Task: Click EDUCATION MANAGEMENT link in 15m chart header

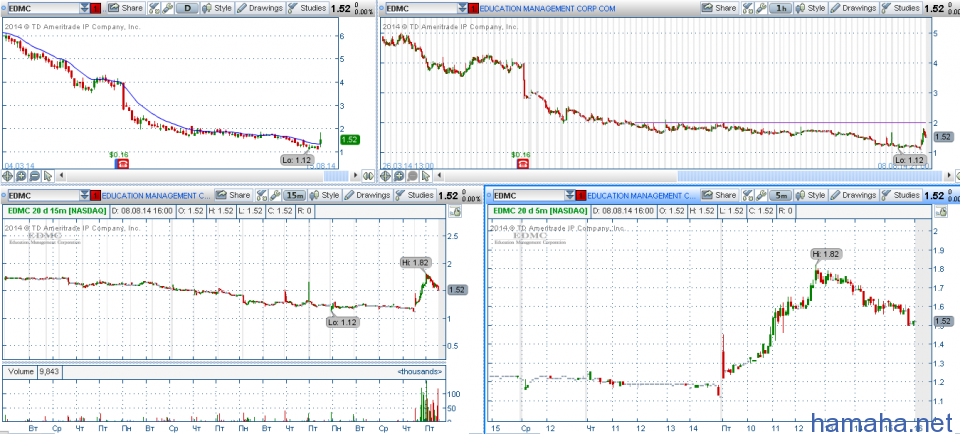Action: 156,195
